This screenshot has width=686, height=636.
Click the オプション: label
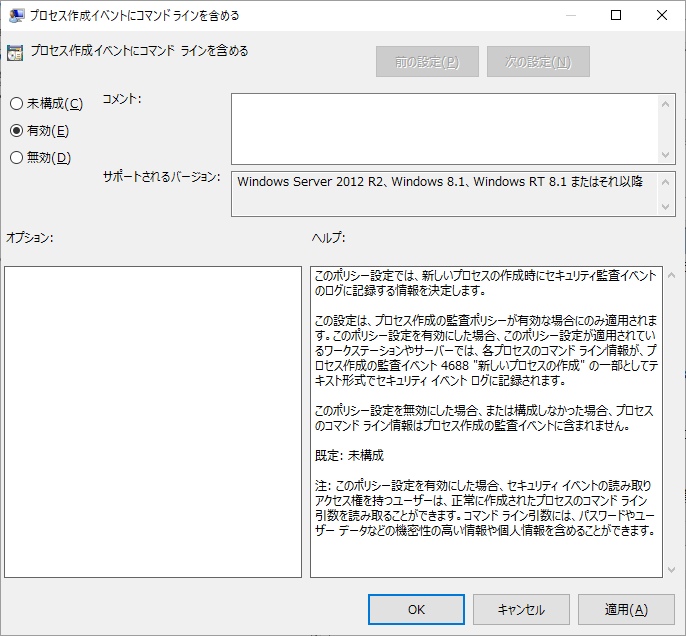[x=30, y=238]
